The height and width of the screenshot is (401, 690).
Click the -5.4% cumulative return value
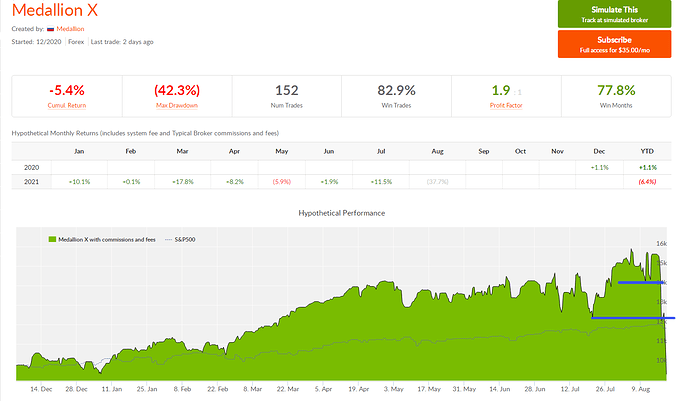pos(67,90)
